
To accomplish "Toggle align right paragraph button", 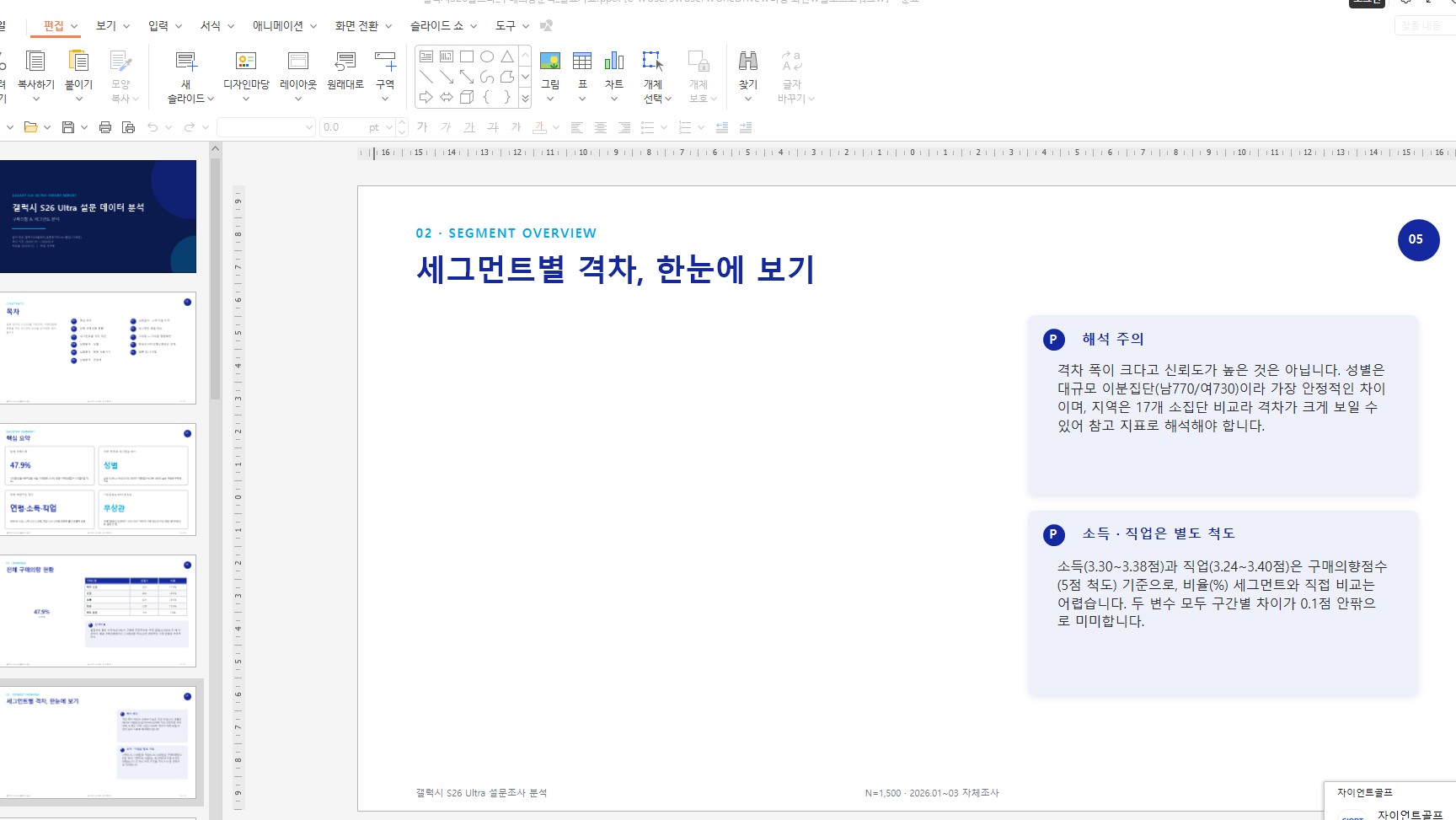I will 624,127.
